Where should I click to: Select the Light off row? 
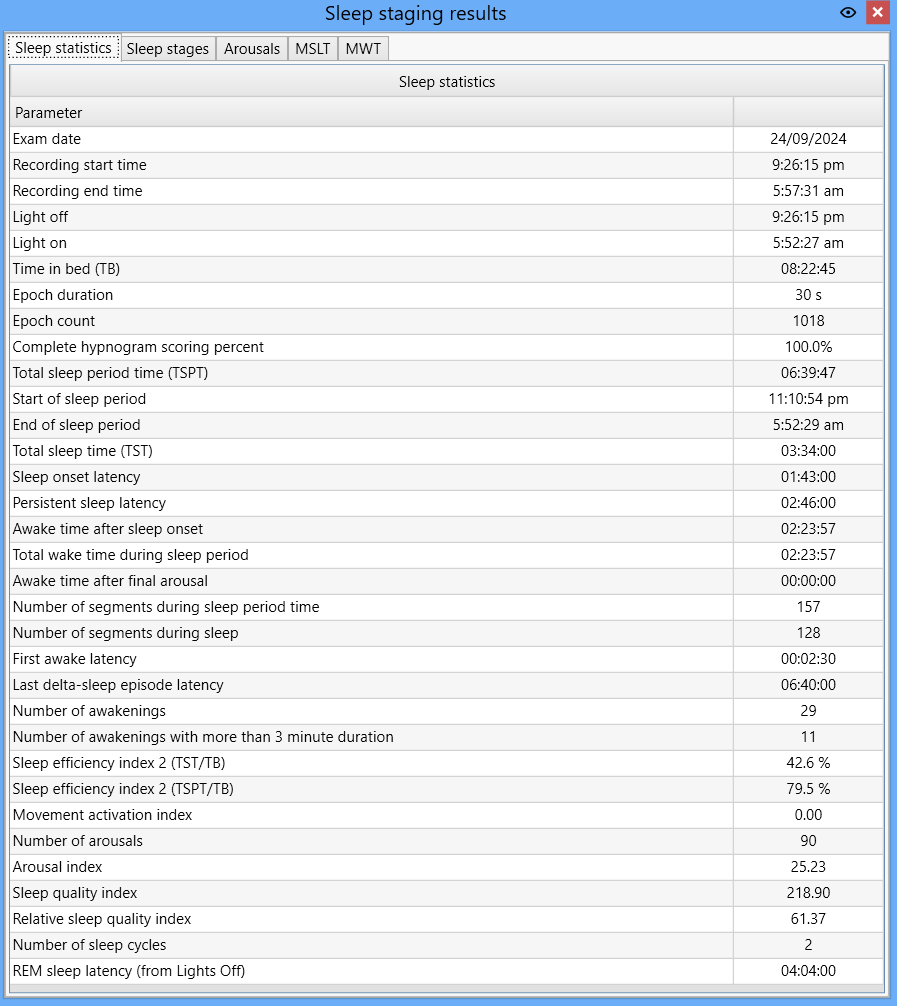(x=447, y=217)
